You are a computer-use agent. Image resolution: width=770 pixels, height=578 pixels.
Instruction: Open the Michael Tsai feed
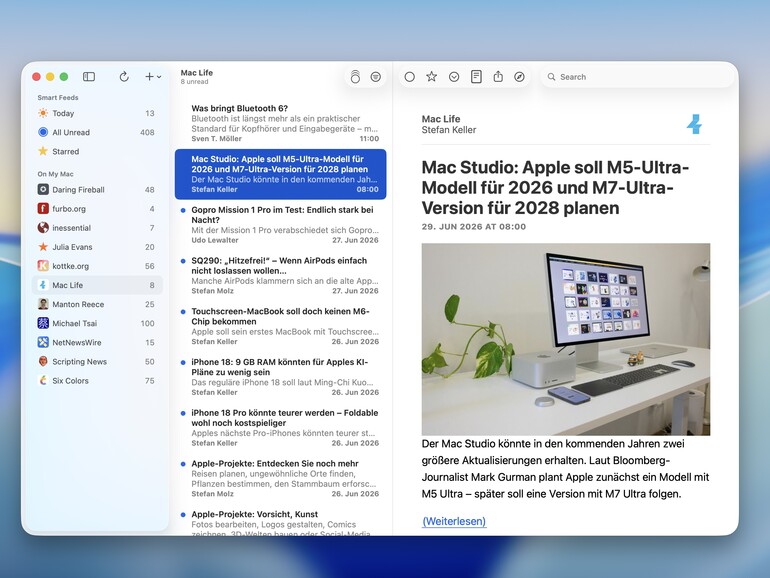tap(97, 324)
